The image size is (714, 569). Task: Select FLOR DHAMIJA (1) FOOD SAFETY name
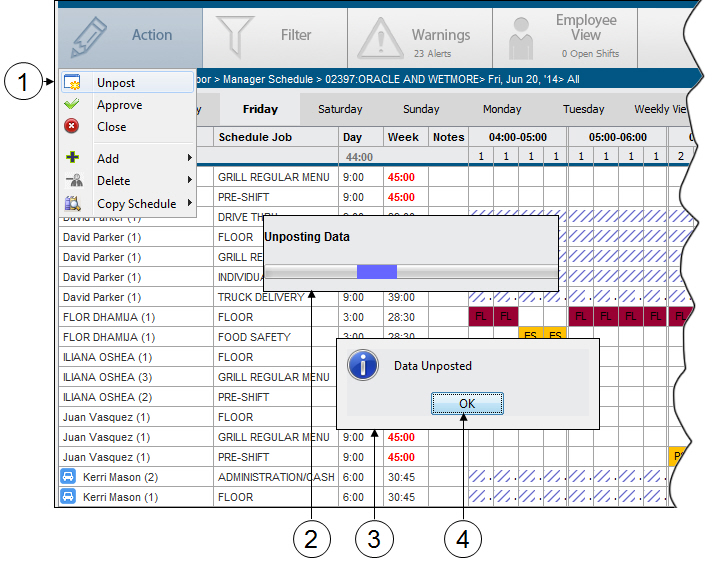pyautogui.click(x=109, y=337)
